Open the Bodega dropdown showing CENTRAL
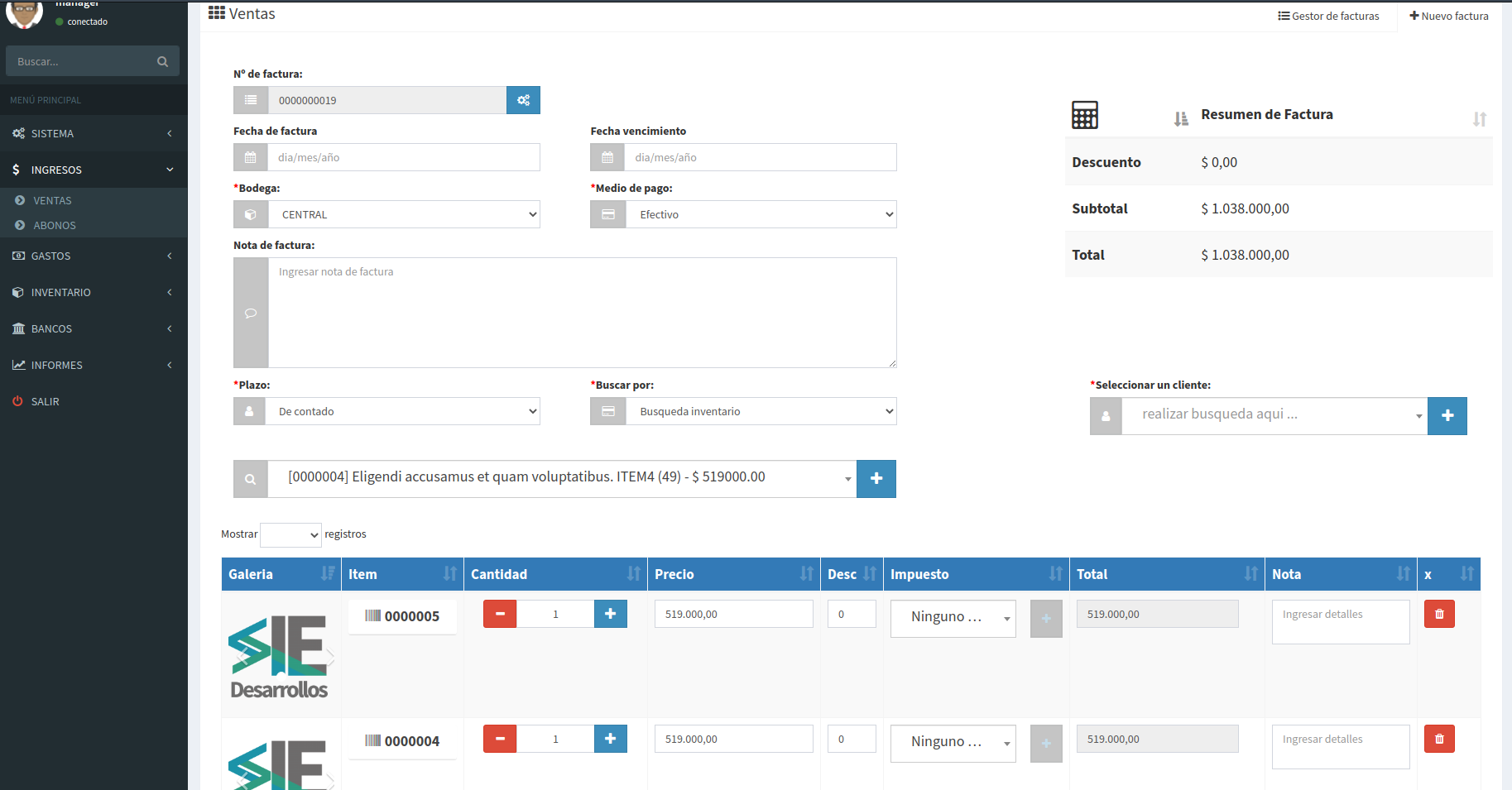The height and width of the screenshot is (790, 1512). [402, 215]
